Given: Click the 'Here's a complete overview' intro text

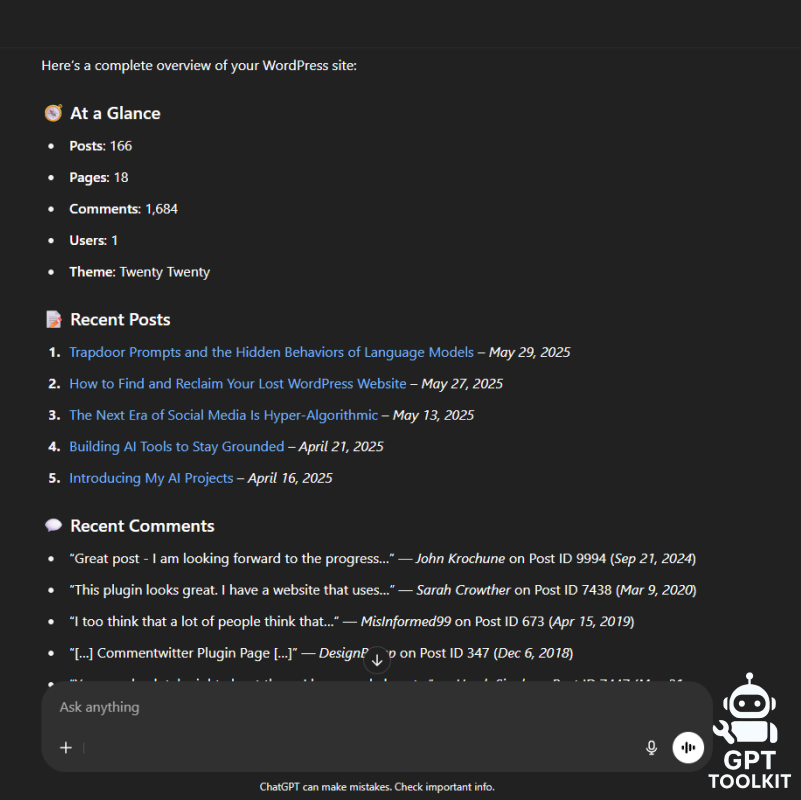Looking at the screenshot, I should tap(199, 66).
